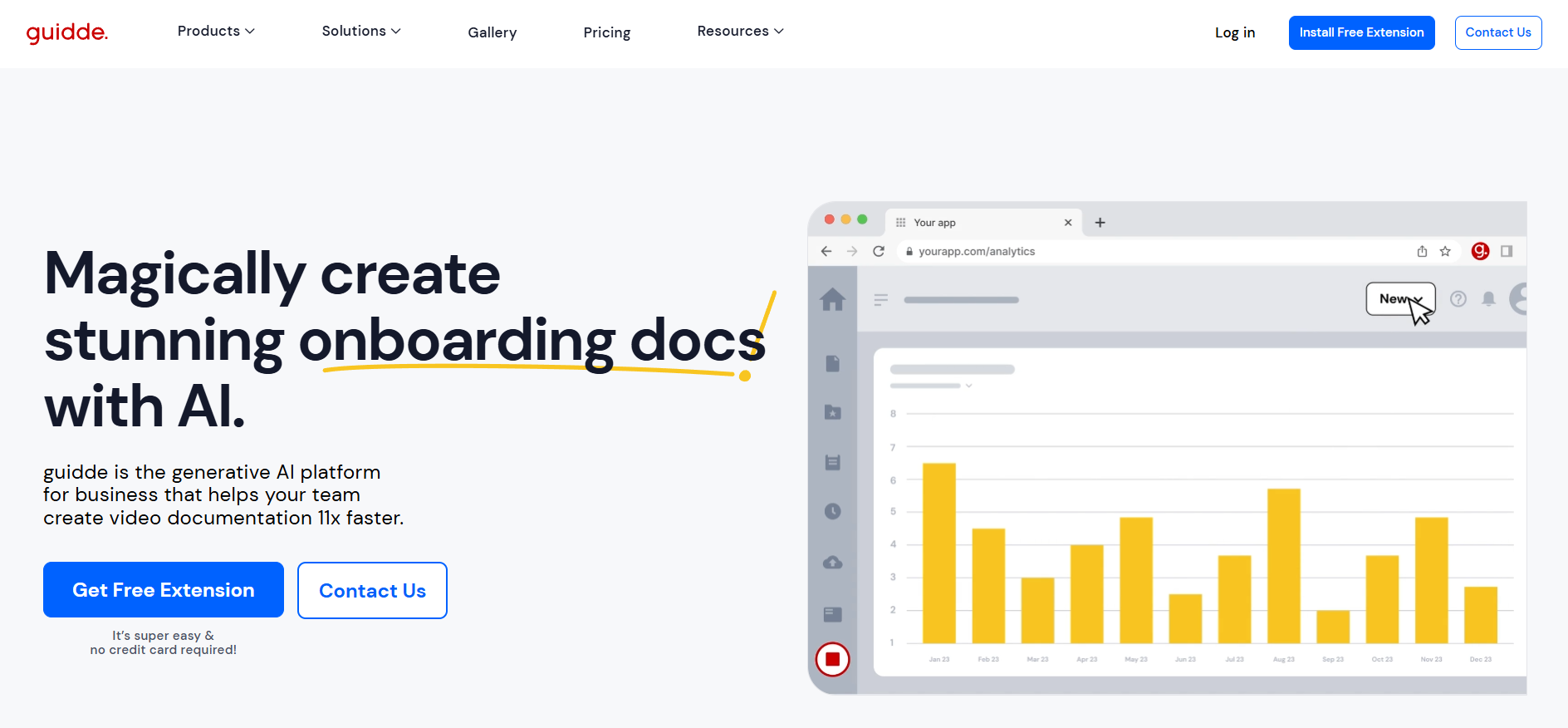Click the red guidde extension icon
1568x728 pixels.
pos(1480,251)
